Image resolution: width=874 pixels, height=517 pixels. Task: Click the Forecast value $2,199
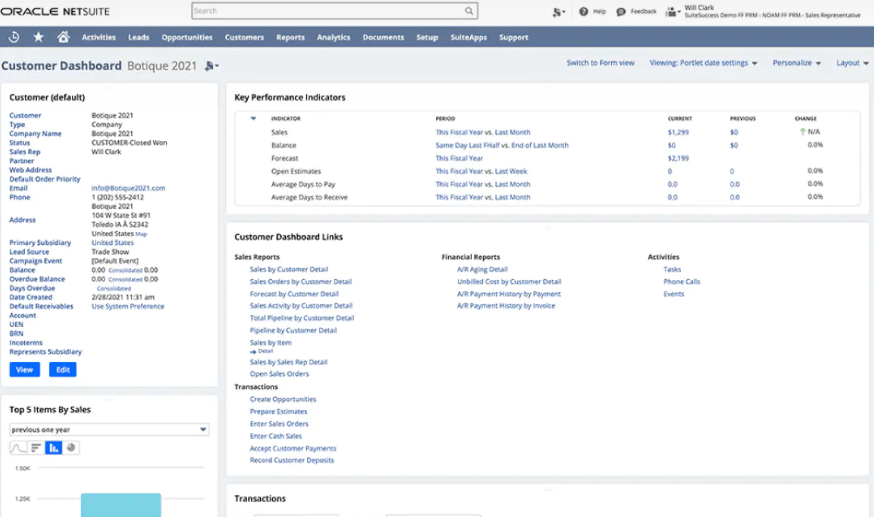tap(678, 158)
